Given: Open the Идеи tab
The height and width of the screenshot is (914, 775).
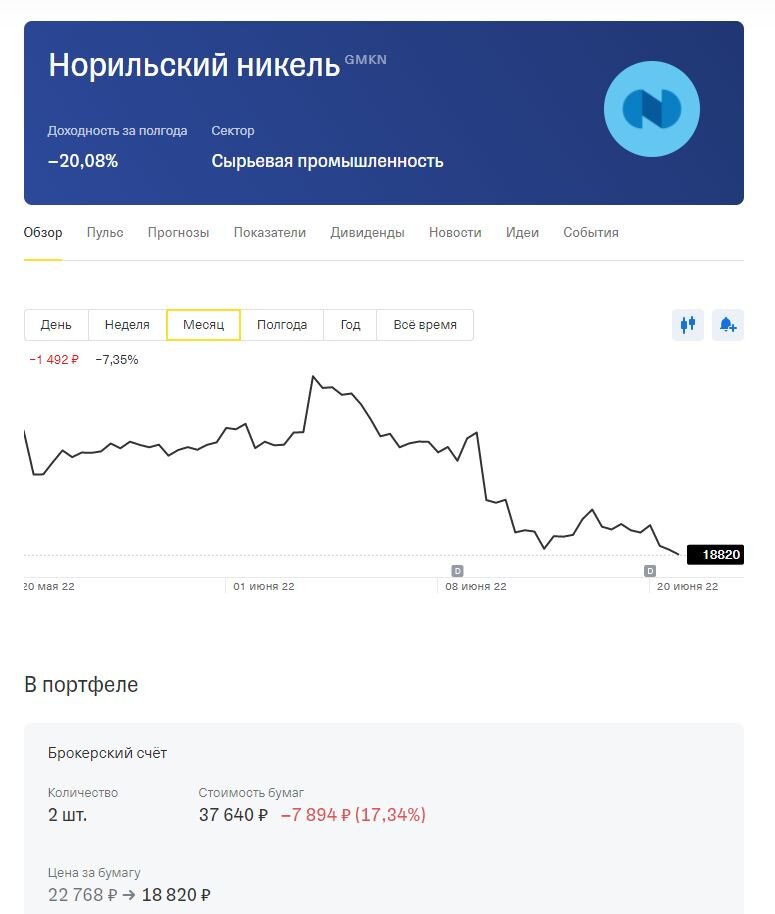Looking at the screenshot, I should pos(522,232).
